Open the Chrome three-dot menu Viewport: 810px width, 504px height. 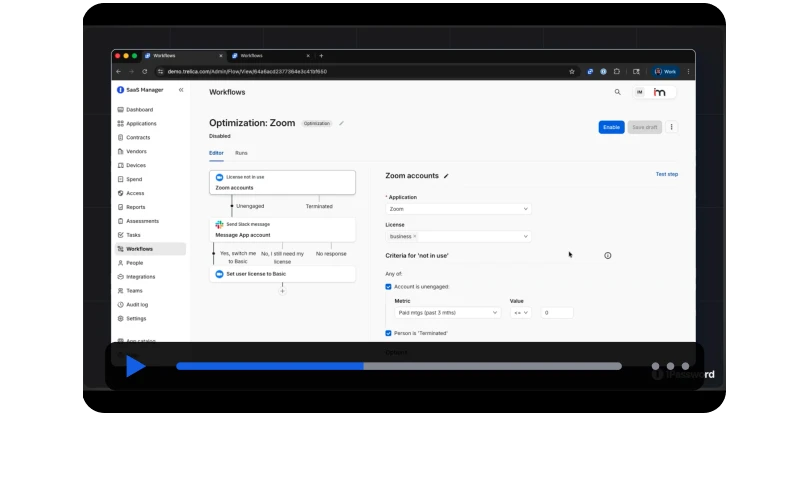pos(688,72)
